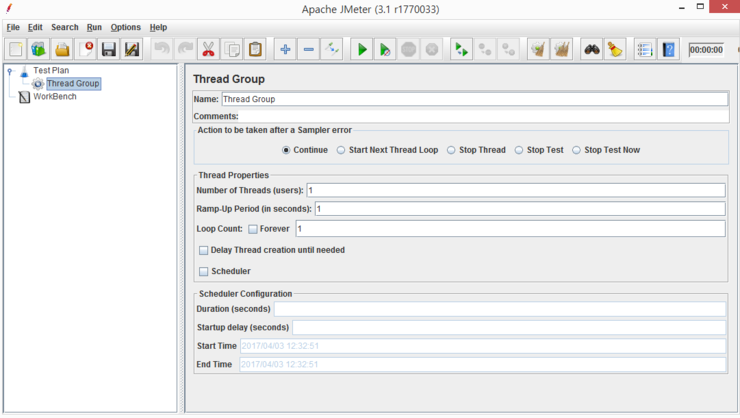Start the test with green play icon
The width and height of the screenshot is (740, 418).
[362, 49]
